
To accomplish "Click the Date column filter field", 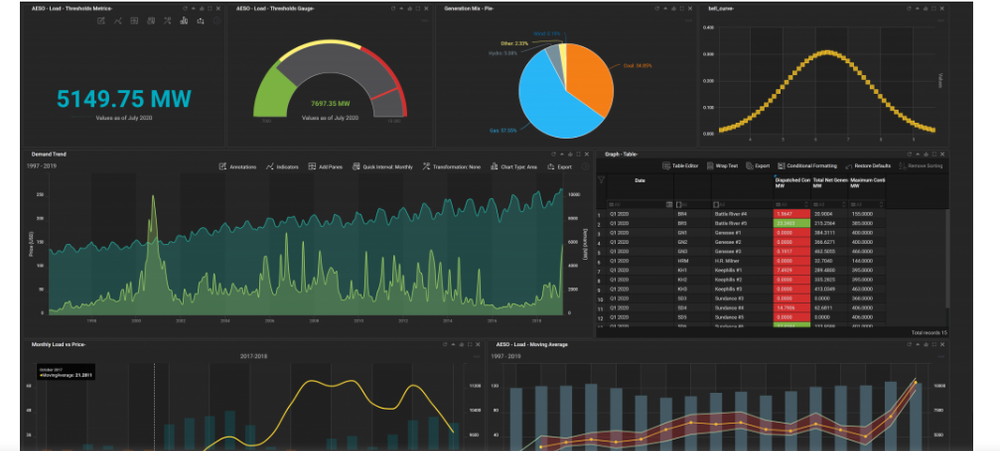I will tap(640, 204).
